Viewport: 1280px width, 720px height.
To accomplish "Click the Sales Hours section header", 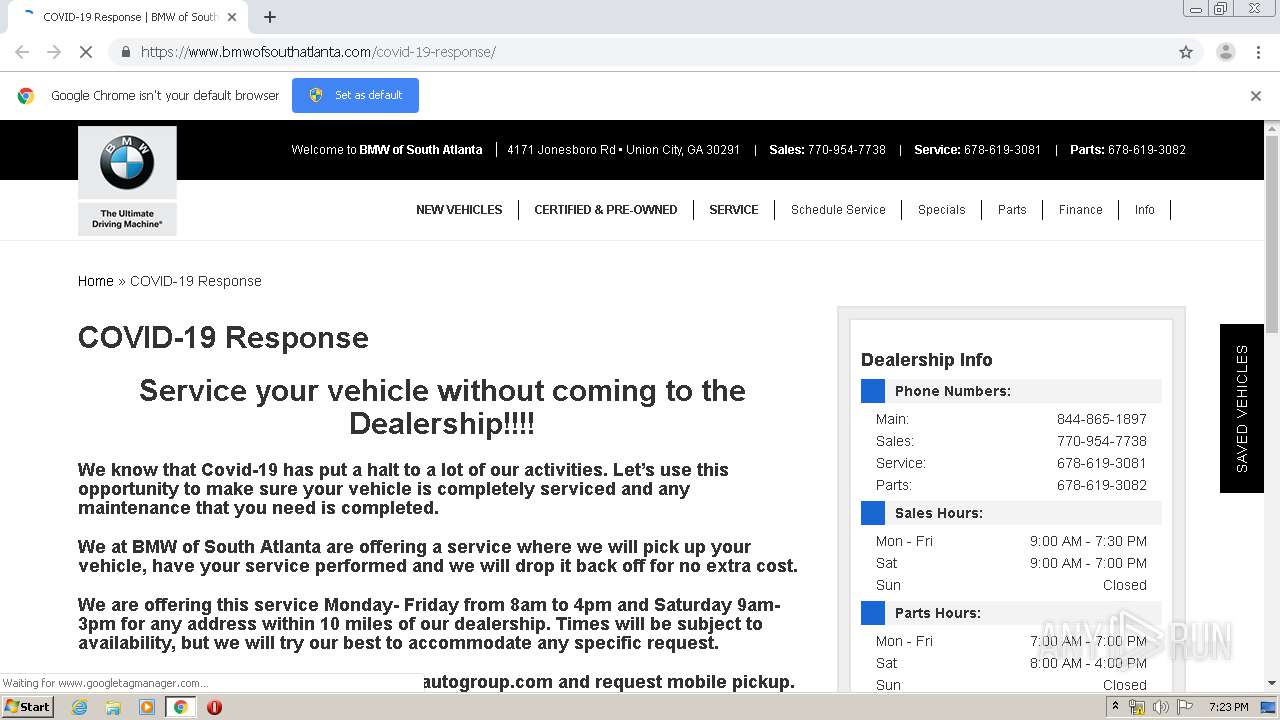I will click(1011, 513).
